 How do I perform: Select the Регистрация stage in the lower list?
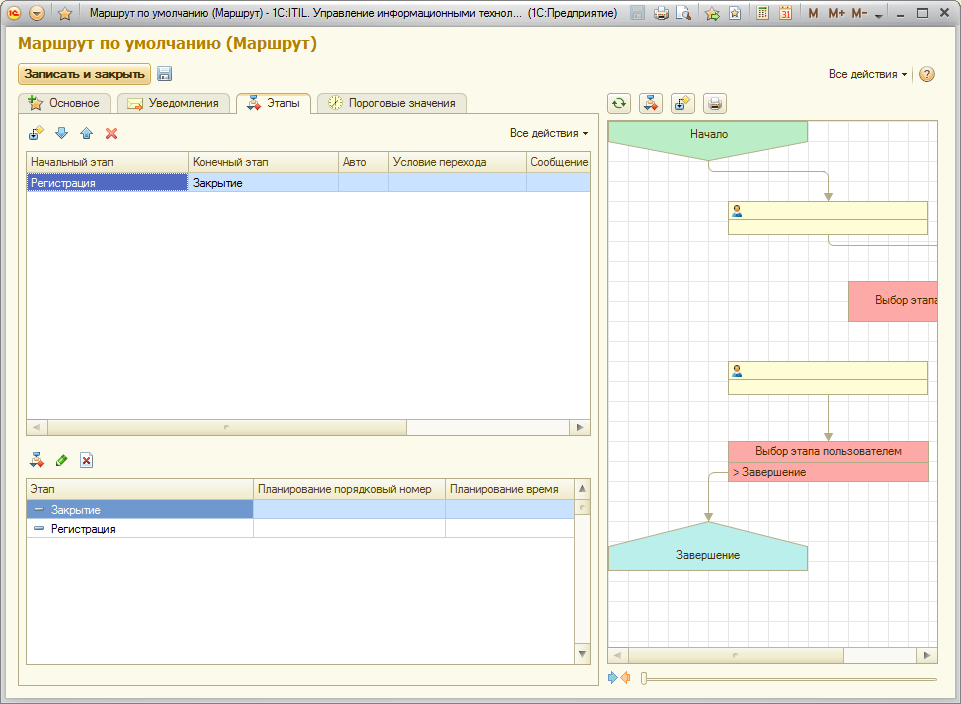[83, 529]
